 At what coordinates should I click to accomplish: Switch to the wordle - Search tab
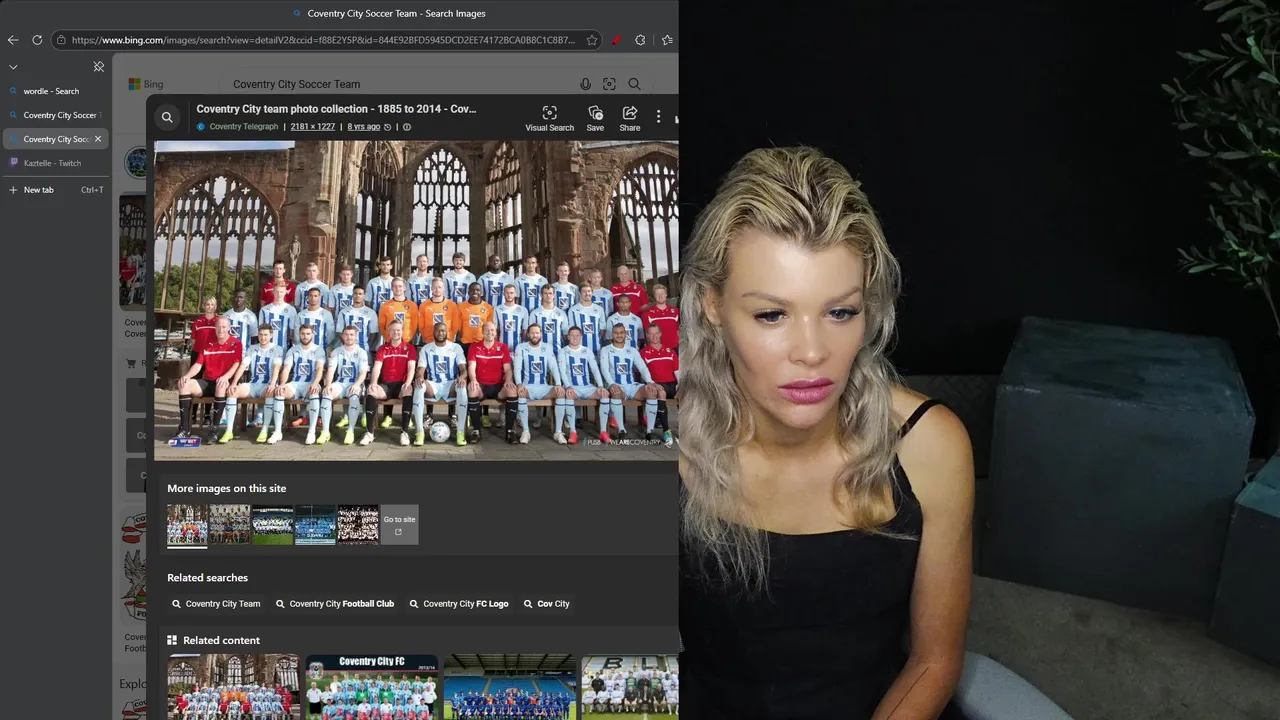[x=55, y=91]
